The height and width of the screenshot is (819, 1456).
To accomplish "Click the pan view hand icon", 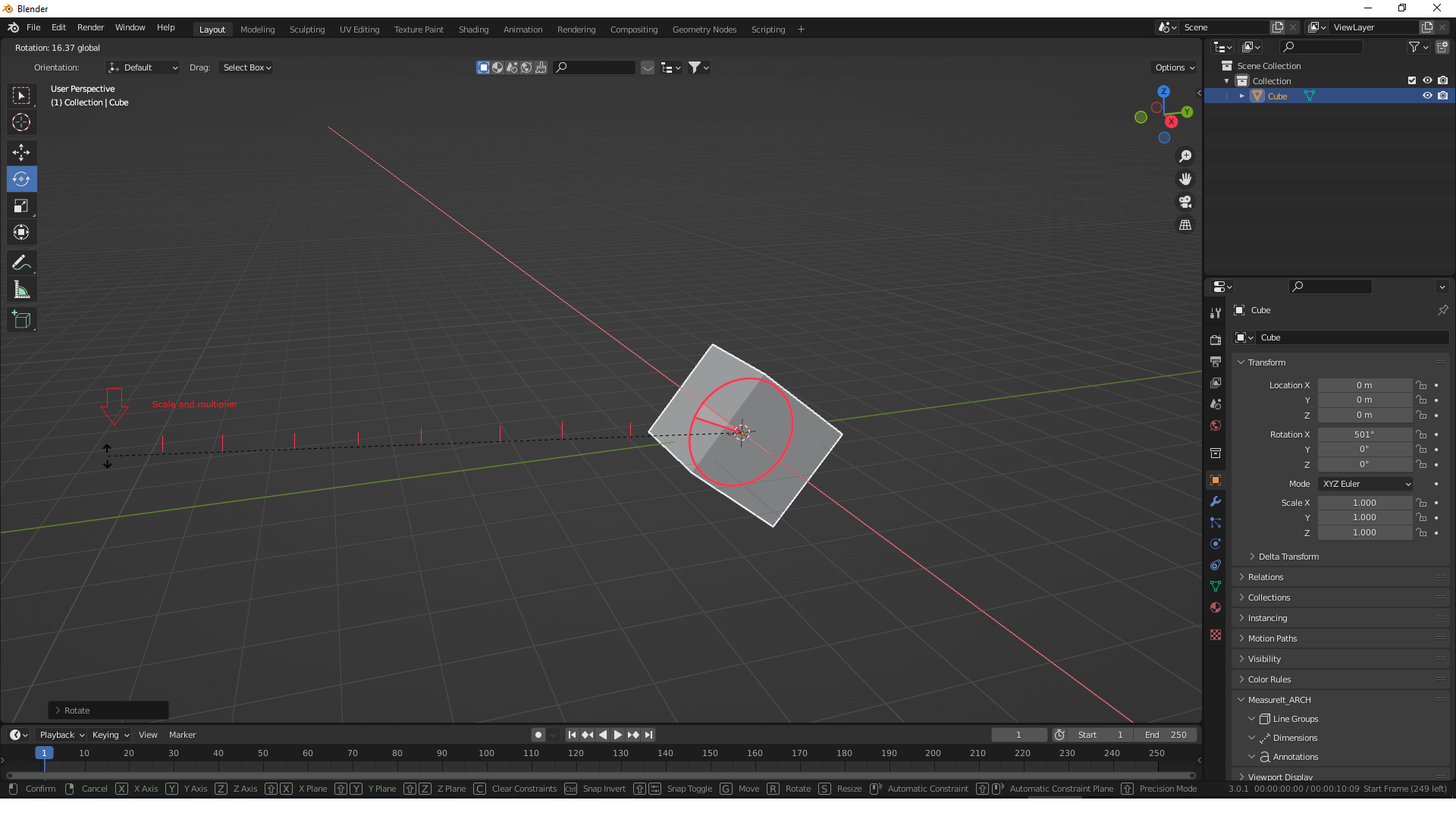I will coord(1185,179).
